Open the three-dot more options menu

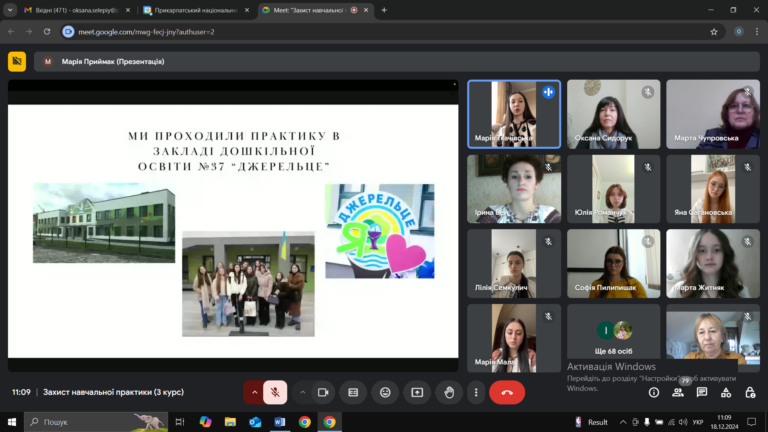476,392
